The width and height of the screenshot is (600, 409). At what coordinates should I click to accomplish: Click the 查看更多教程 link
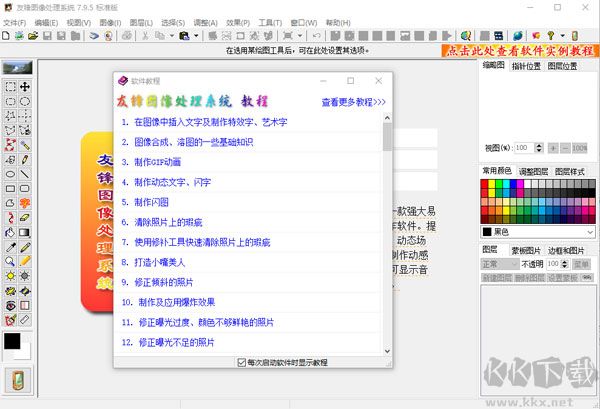353,102
